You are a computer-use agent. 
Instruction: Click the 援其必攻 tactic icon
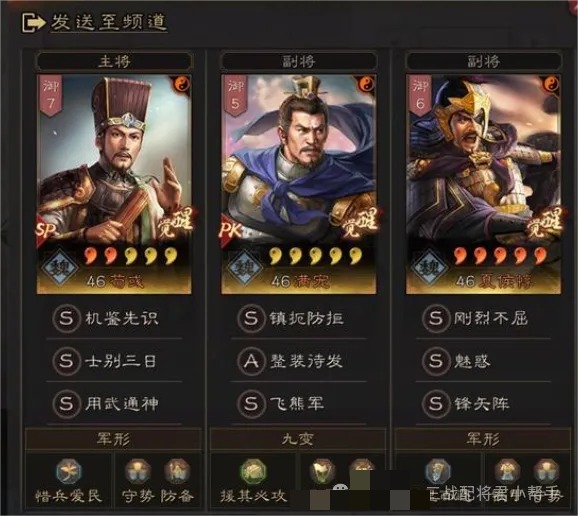(253, 471)
